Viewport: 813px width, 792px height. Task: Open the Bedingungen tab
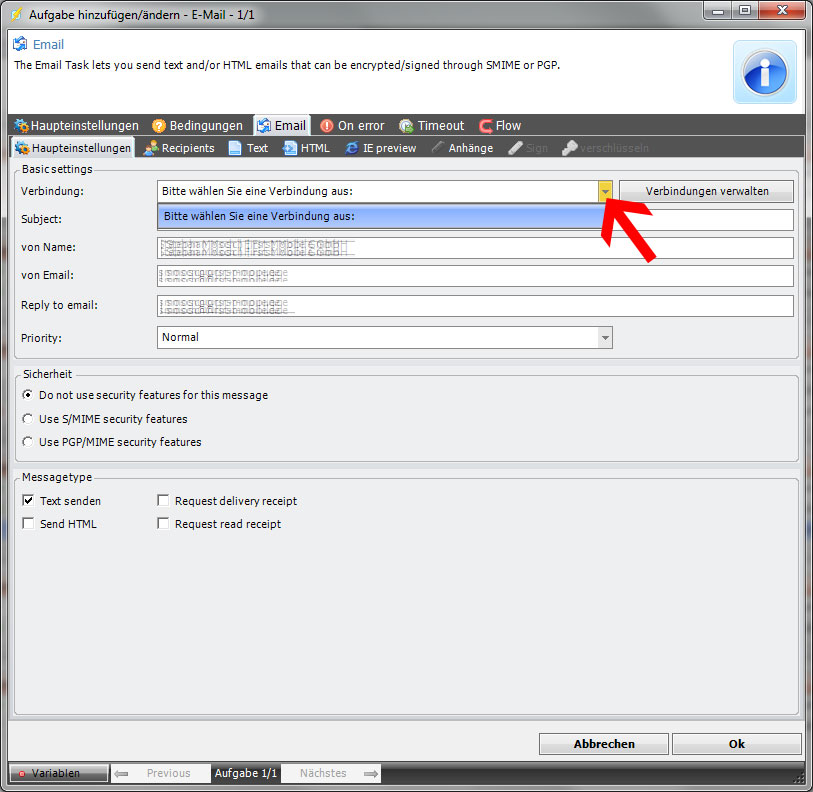click(197, 126)
